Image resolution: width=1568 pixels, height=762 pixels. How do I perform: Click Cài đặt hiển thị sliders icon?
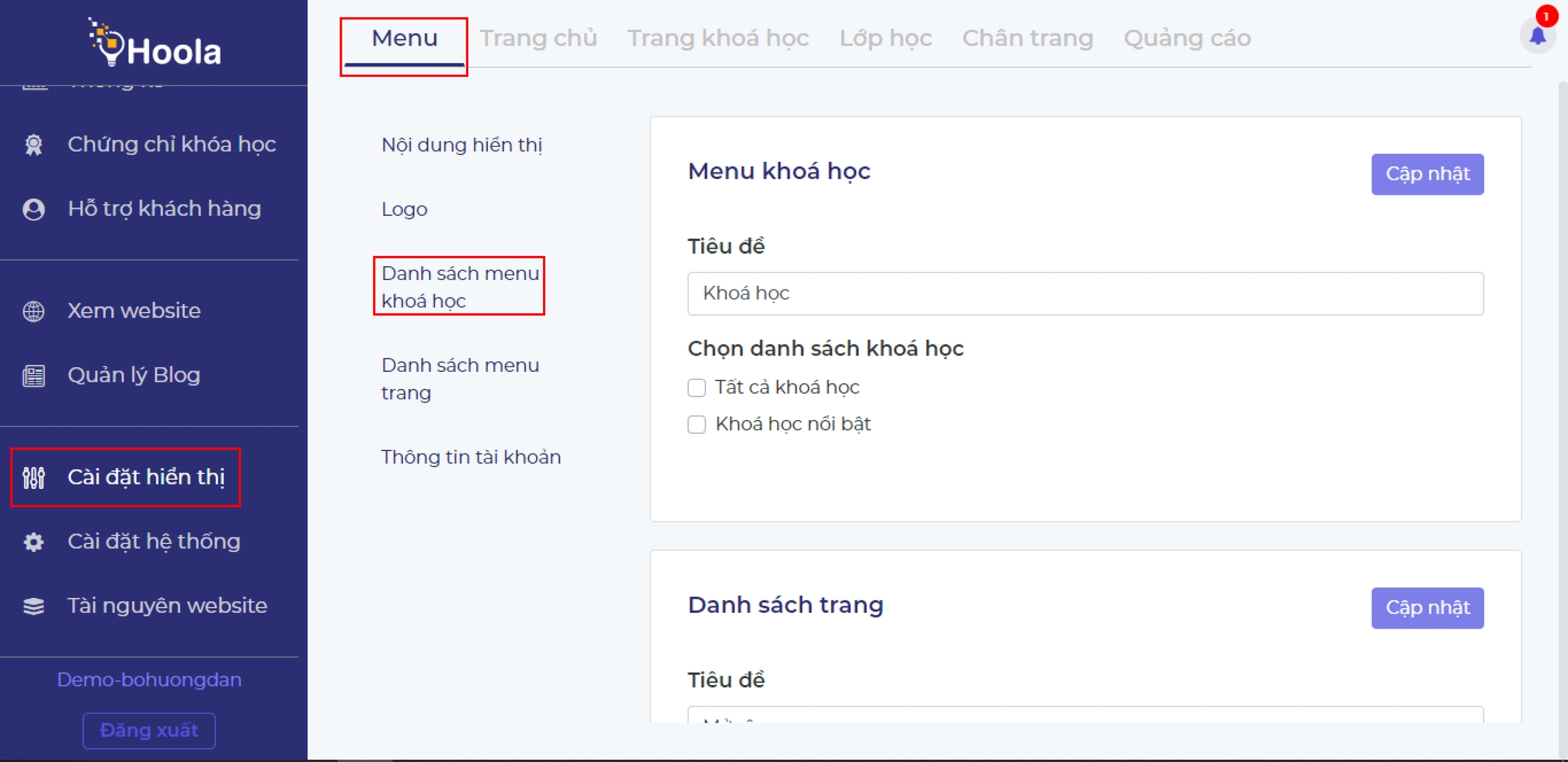pyautogui.click(x=33, y=477)
